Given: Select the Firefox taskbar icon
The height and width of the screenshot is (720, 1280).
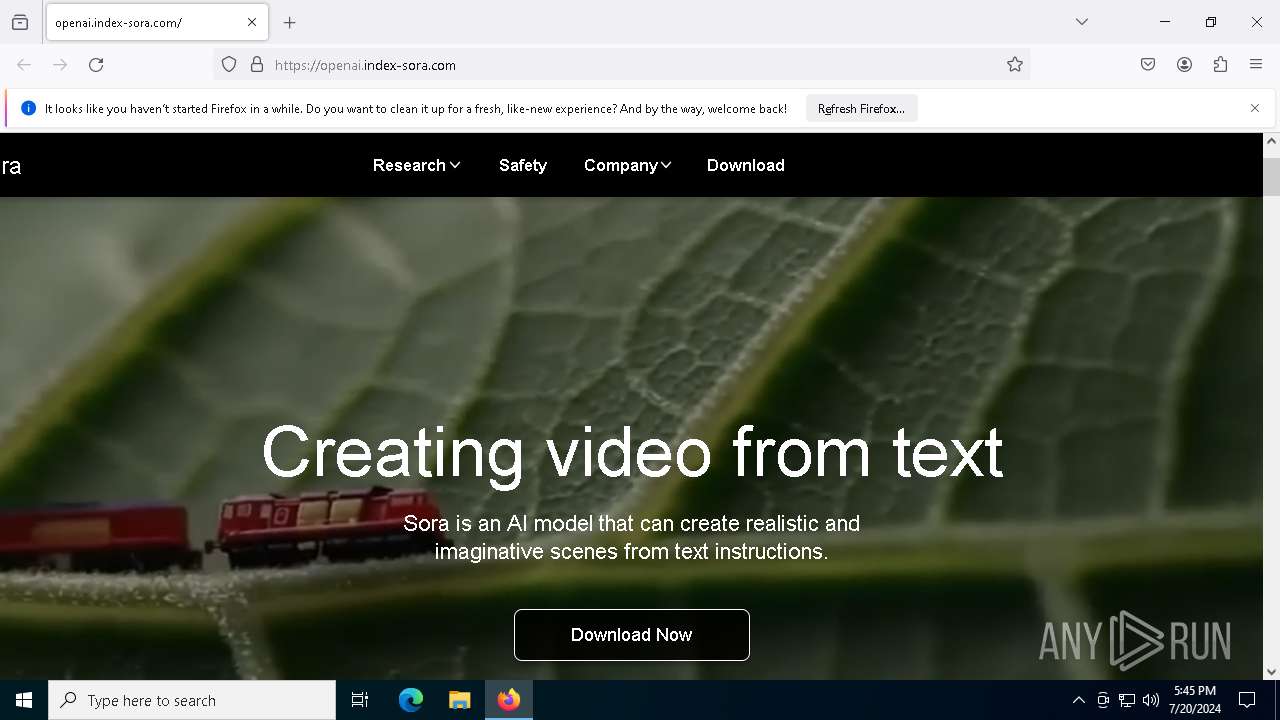Looking at the screenshot, I should (x=509, y=700).
